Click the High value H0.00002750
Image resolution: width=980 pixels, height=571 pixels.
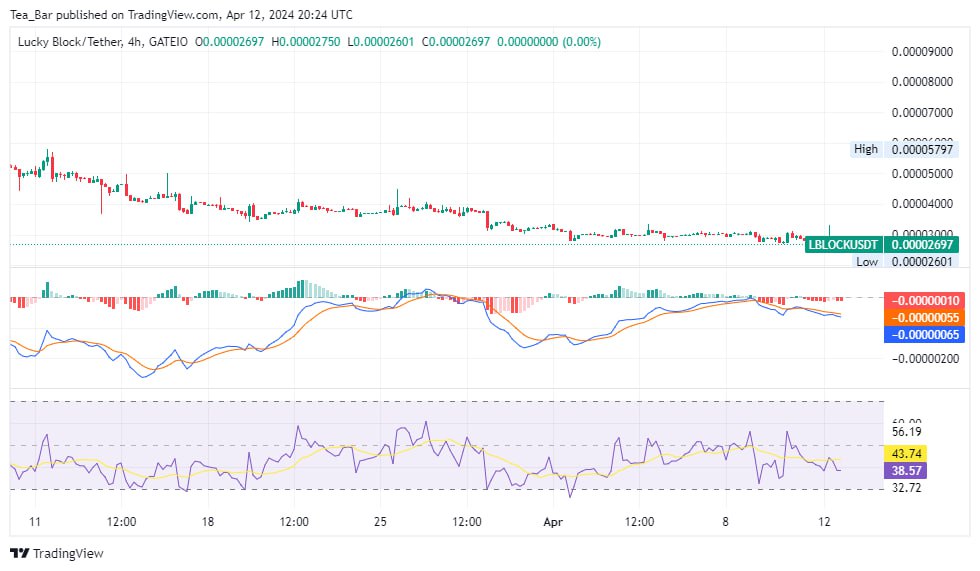[x=306, y=42]
